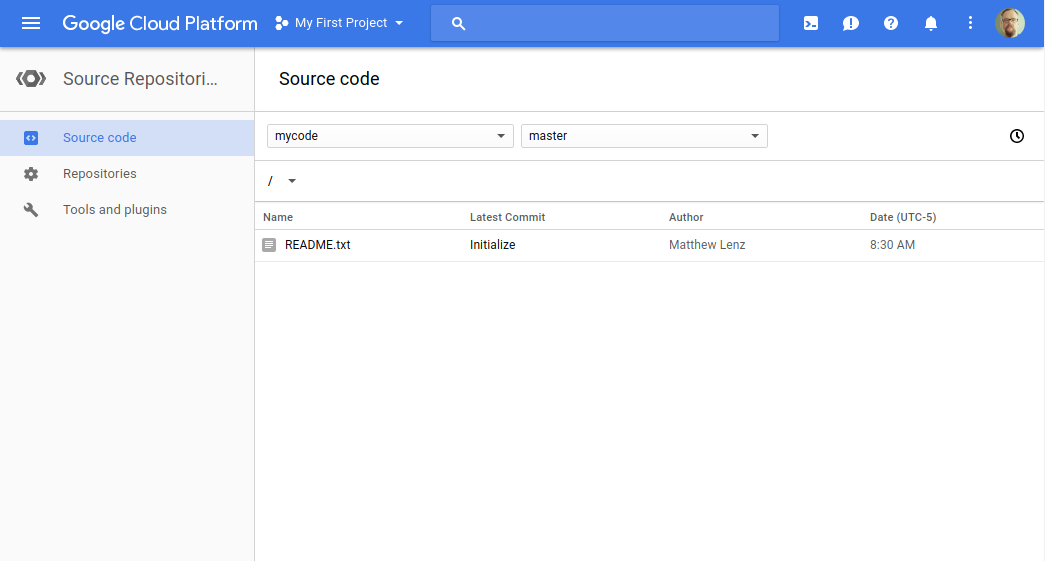Open the README.txt file

(x=317, y=245)
